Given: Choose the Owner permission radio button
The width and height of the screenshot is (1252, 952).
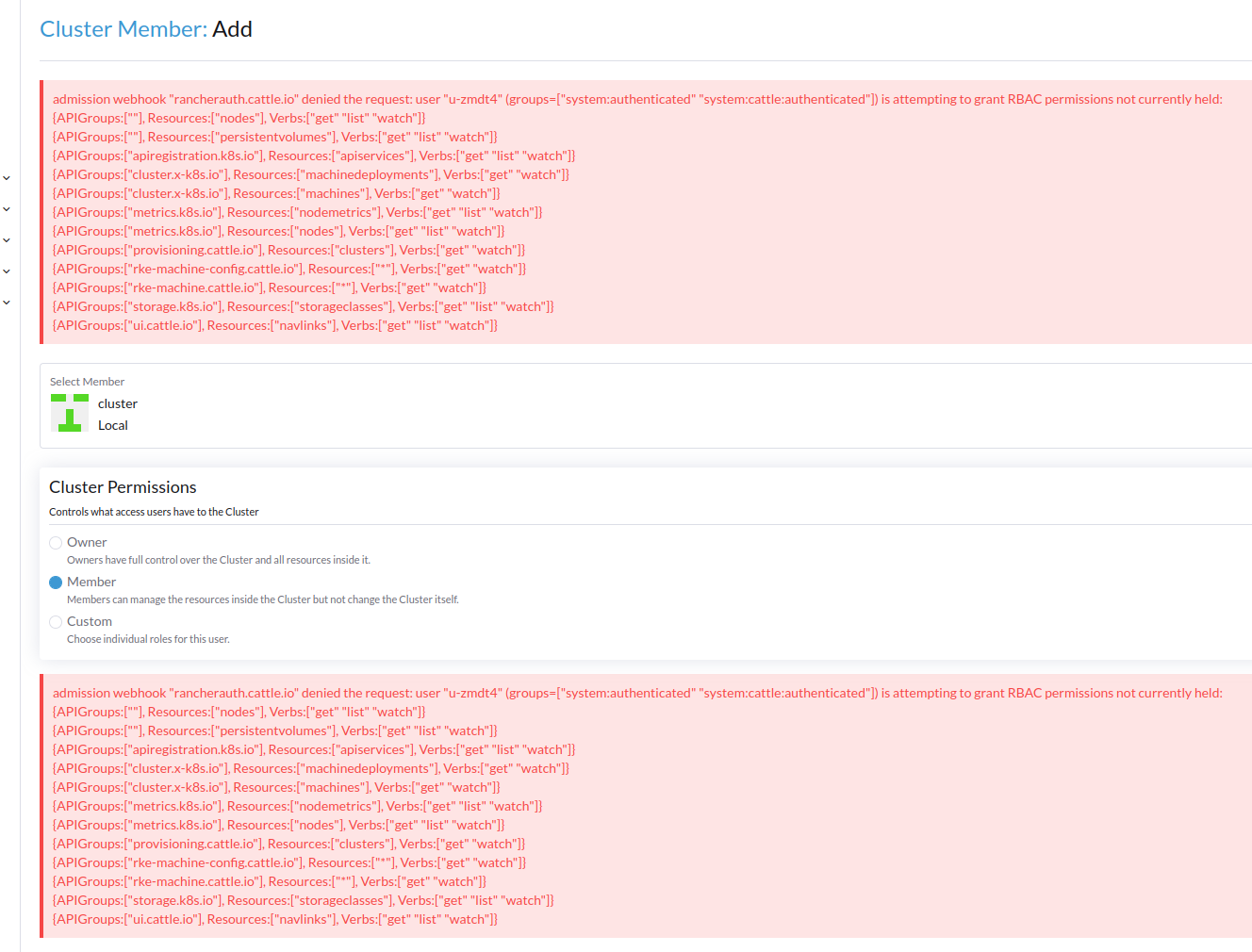Looking at the screenshot, I should pos(55,542).
